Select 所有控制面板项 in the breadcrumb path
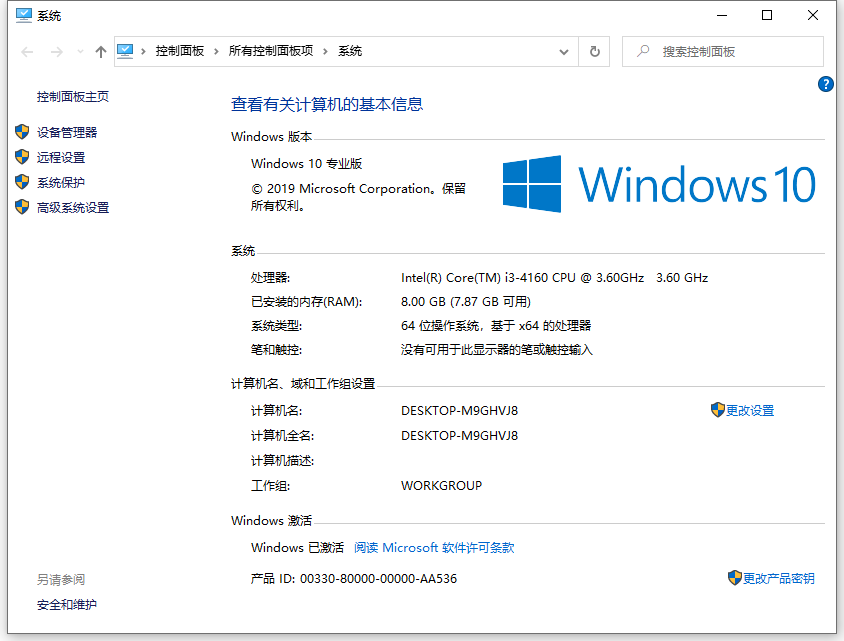Viewport: 844px width, 641px height. pyautogui.click(x=271, y=51)
